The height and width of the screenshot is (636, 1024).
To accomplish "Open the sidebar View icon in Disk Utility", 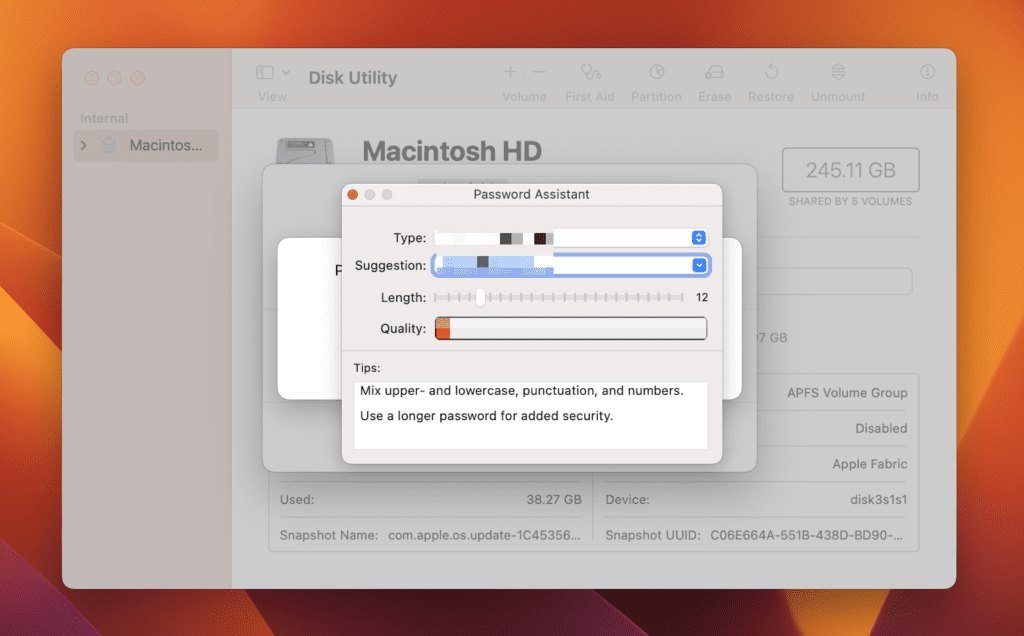I will pos(264,72).
